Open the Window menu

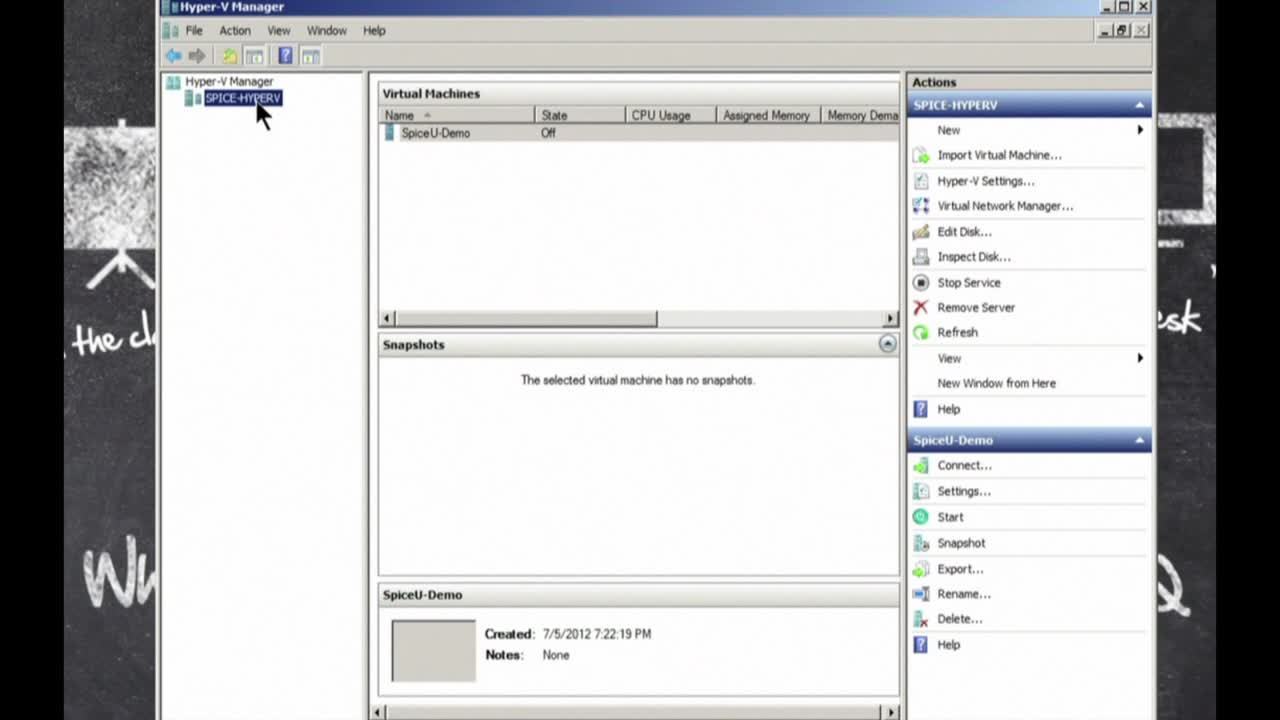tap(327, 31)
